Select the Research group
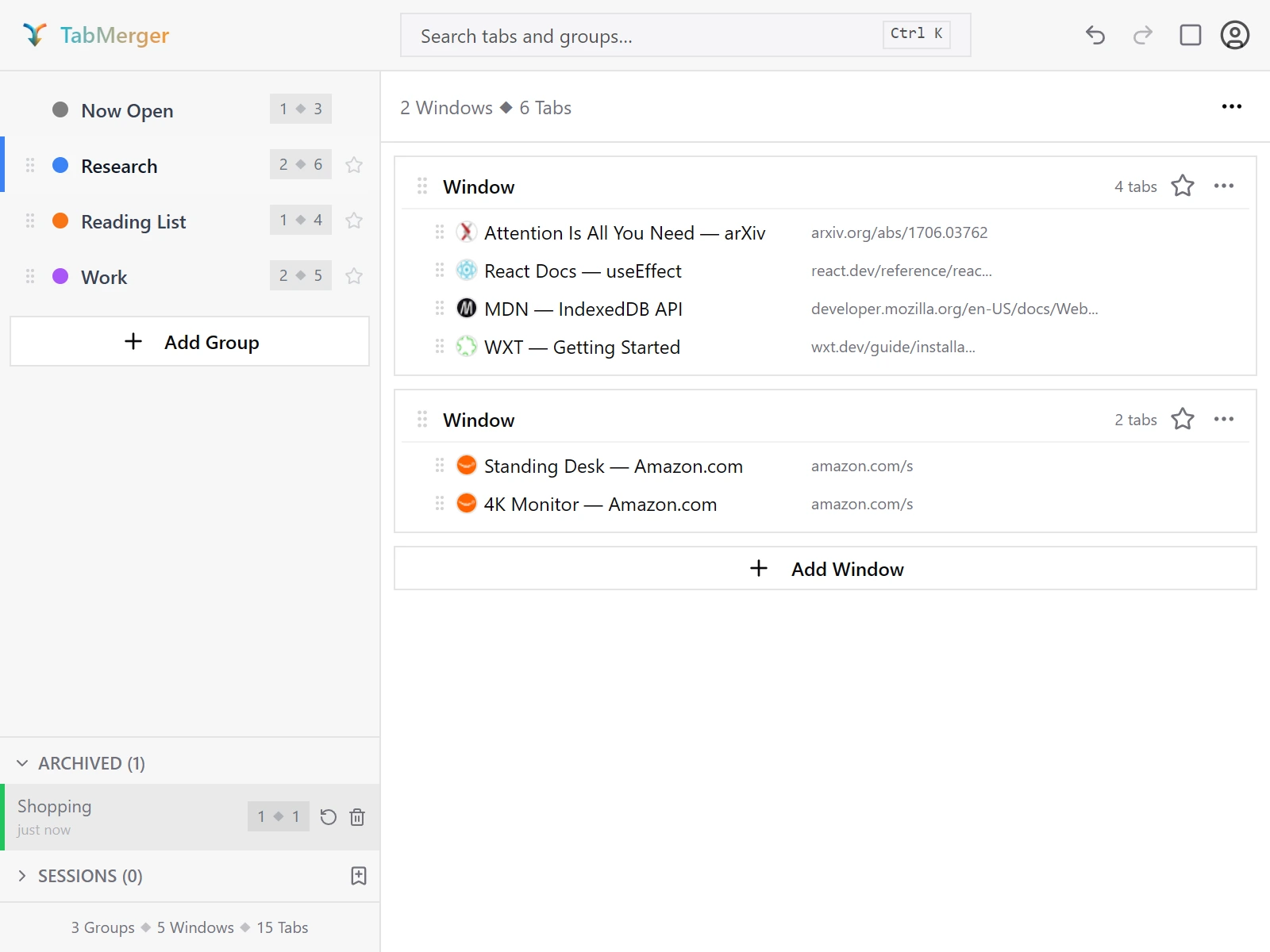The height and width of the screenshot is (952, 1270). click(190, 165)
